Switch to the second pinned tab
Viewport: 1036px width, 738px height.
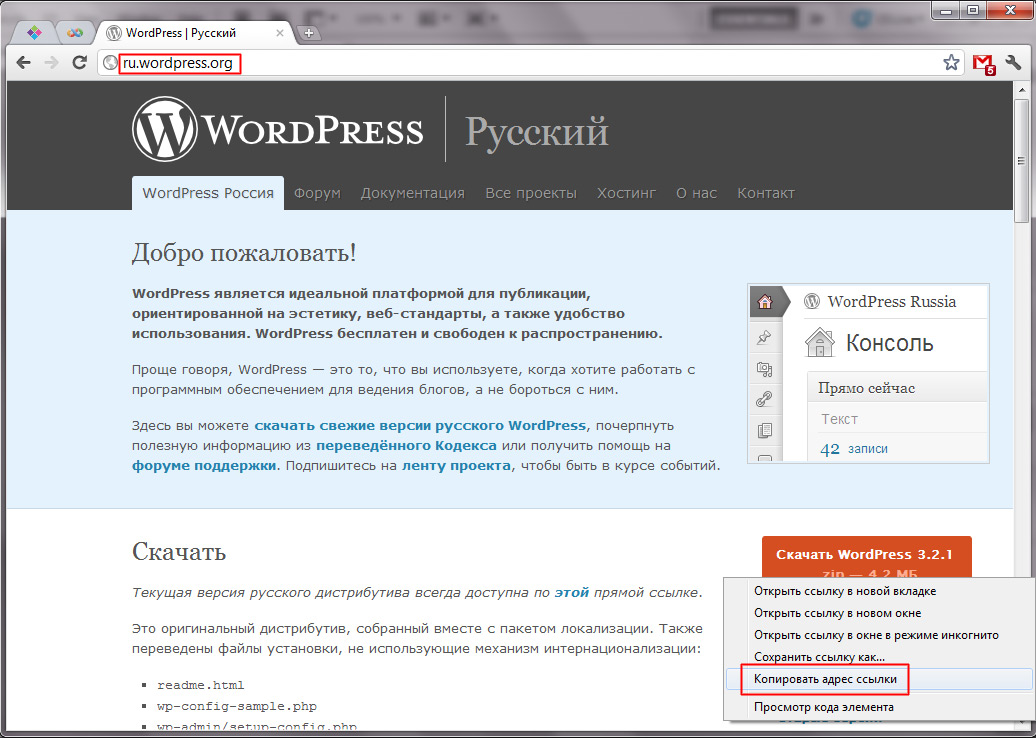(x=75, y=33)
